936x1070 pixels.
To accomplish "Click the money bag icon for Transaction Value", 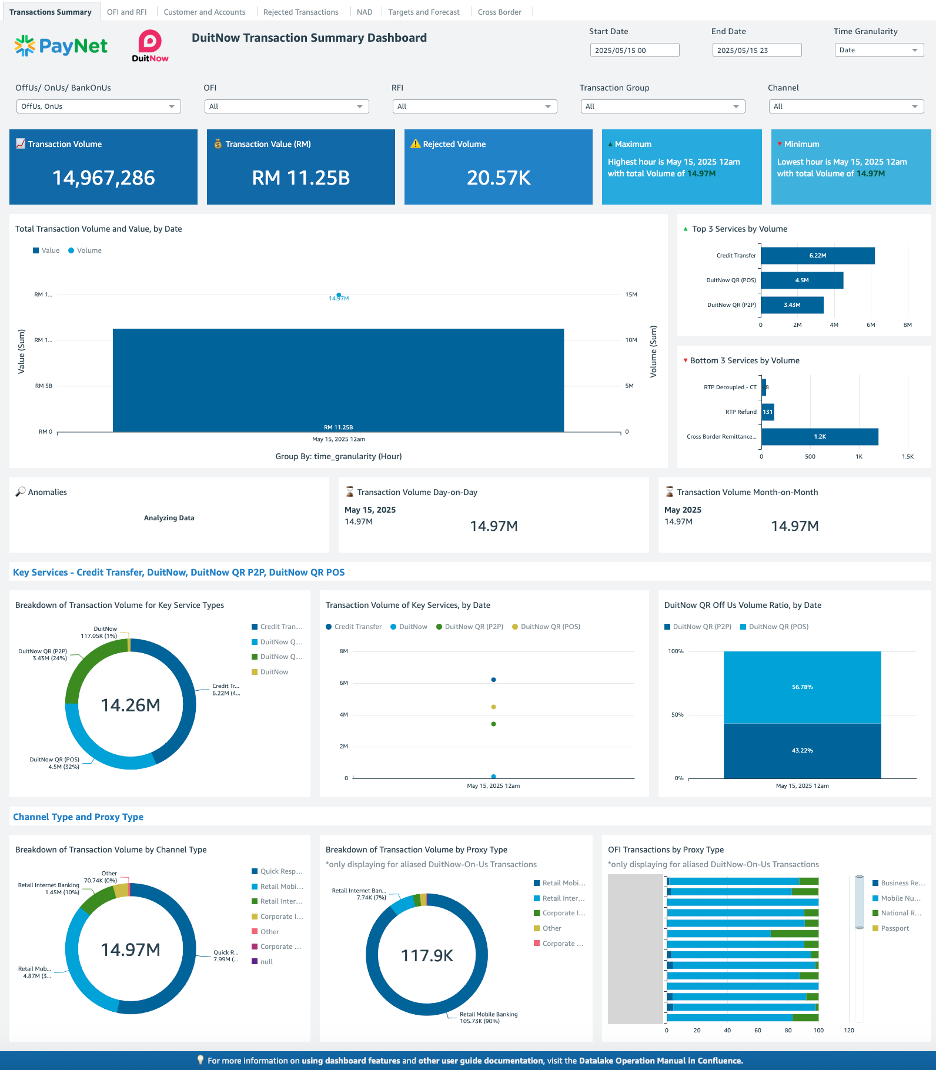I will (x=218, y=144).
